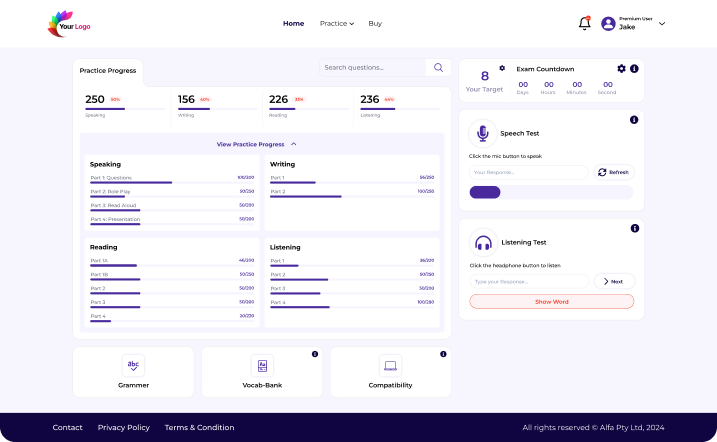Go to the Home menu item
717x442 pixels.
pyautogui.click(x=293, y=23)
